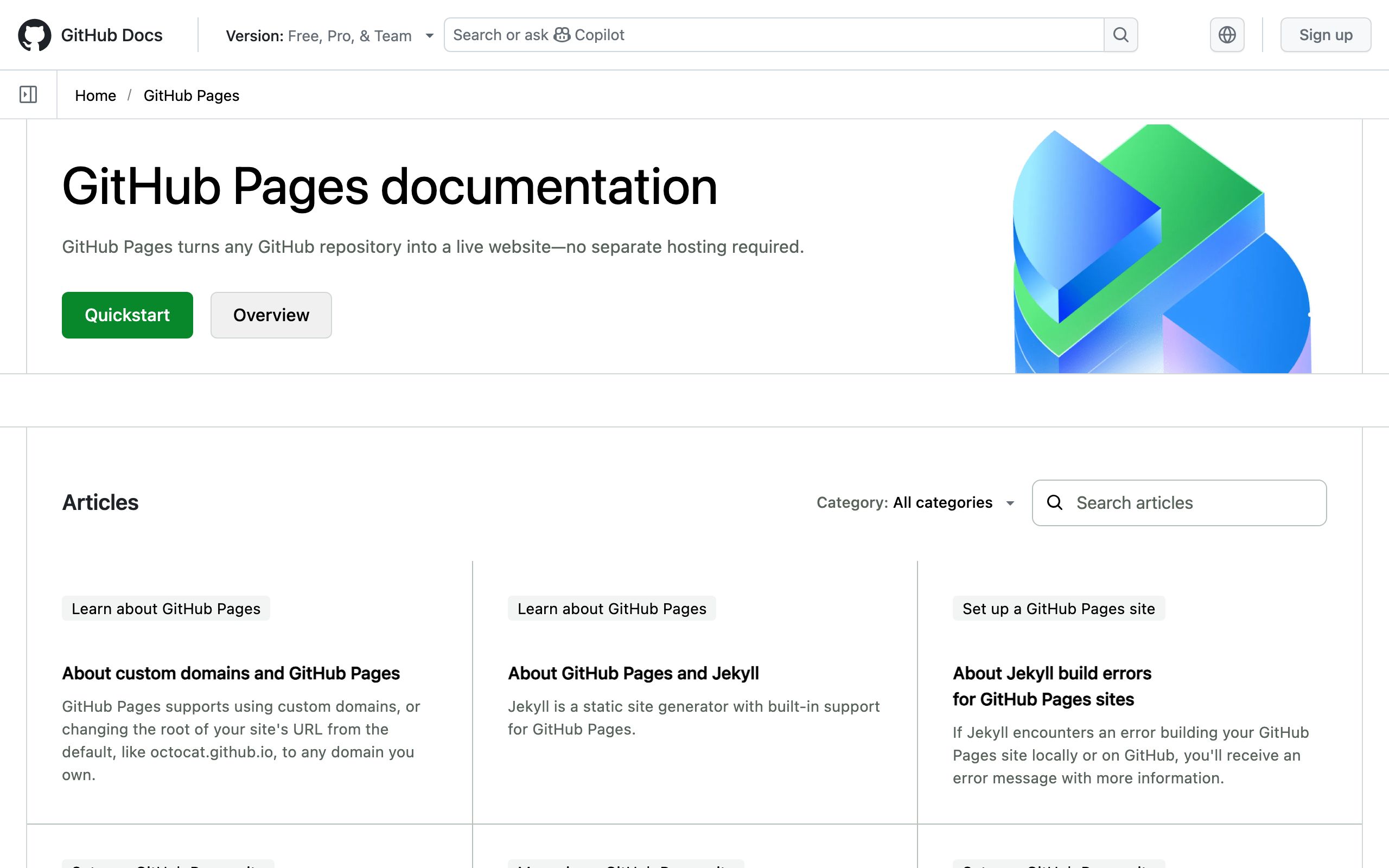This screenshot has height=868, width=1389.
Task: Click the magnifier icon in Search articles
Action: pos(1054,502)
